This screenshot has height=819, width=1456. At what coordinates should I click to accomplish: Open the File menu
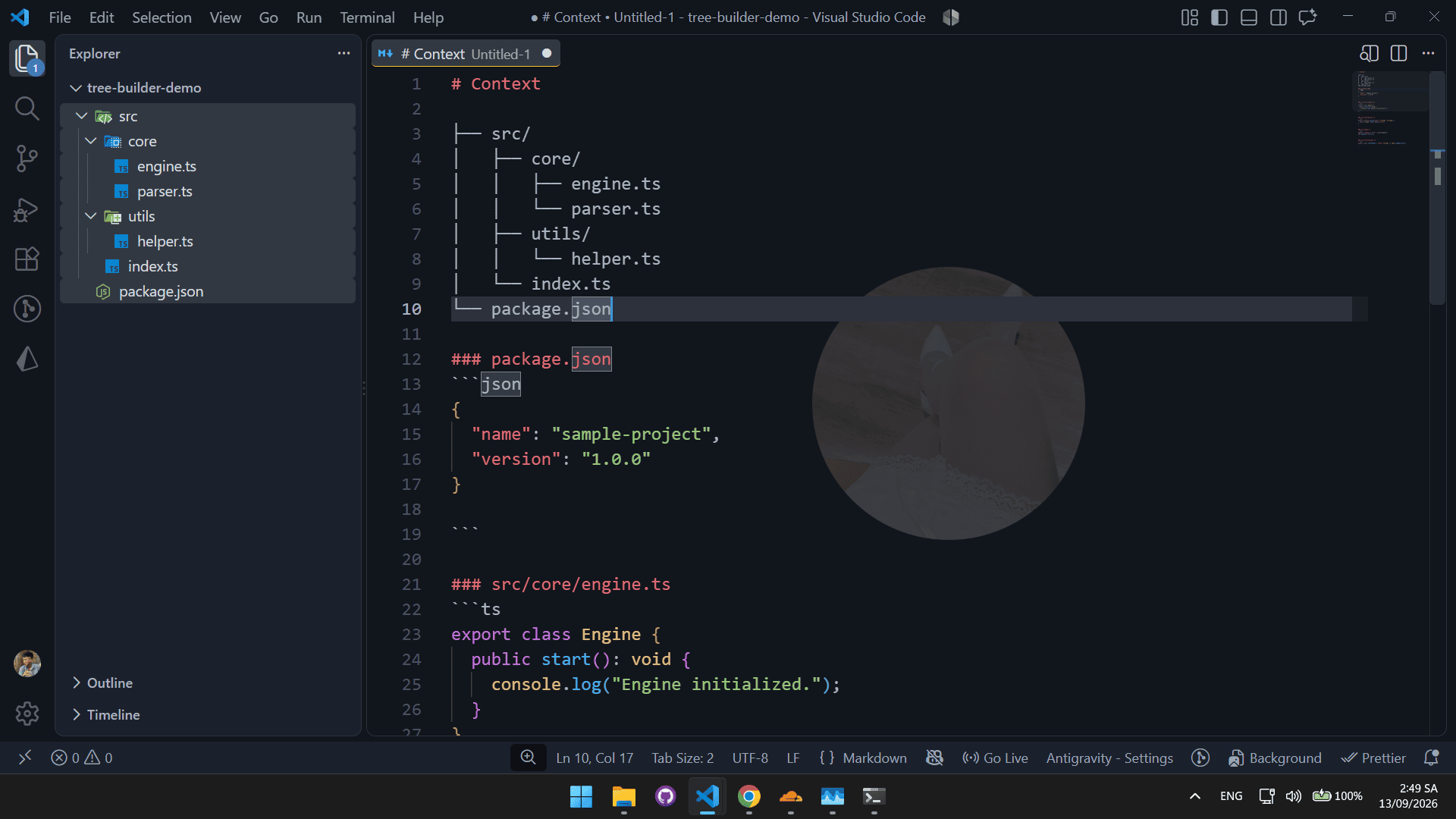pyautogui.click(x=60, y=17)
